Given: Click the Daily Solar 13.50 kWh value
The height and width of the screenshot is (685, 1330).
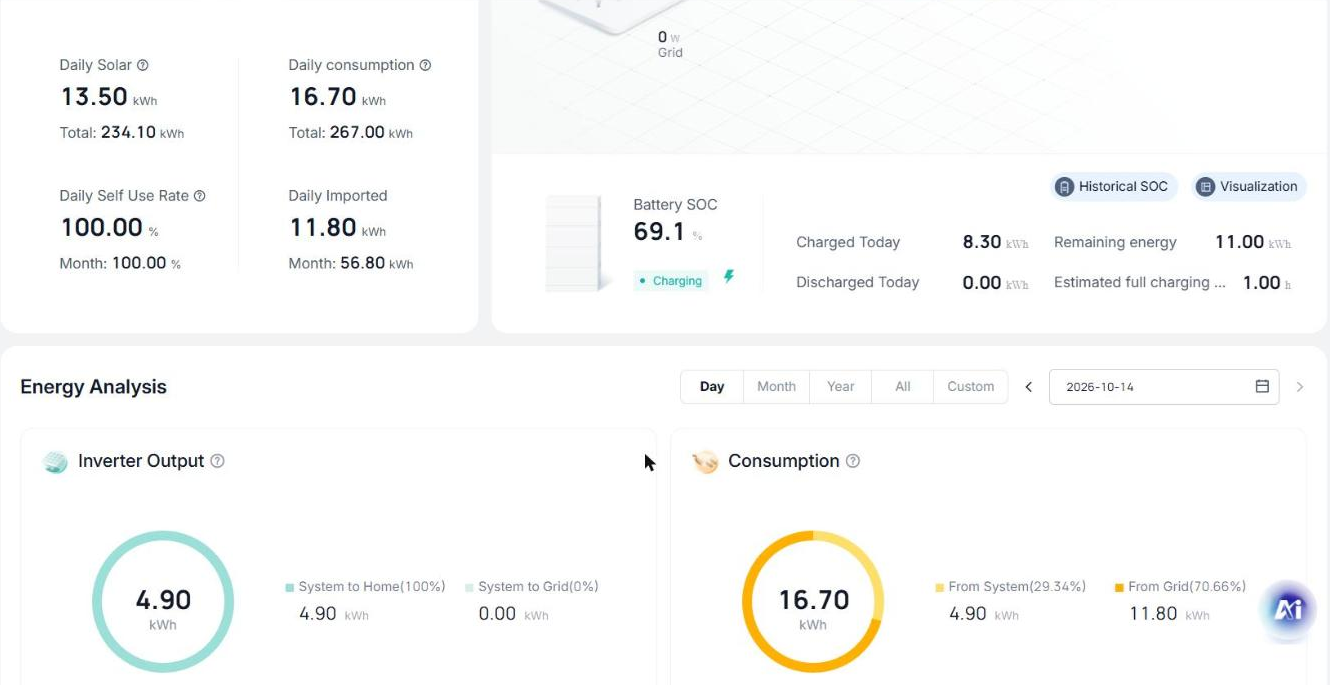Looking at the screenshot, I should [108, 97].
